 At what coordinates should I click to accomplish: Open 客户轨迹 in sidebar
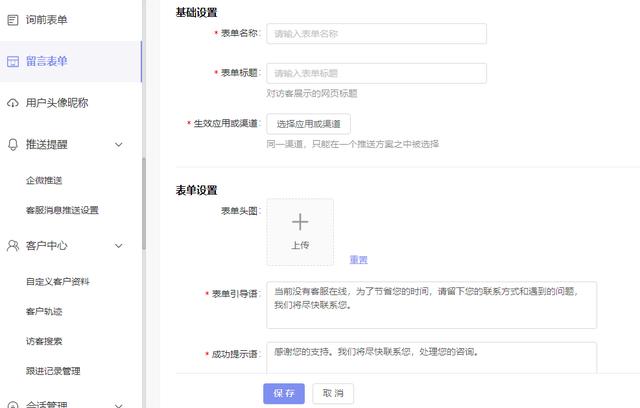point(44,312)
